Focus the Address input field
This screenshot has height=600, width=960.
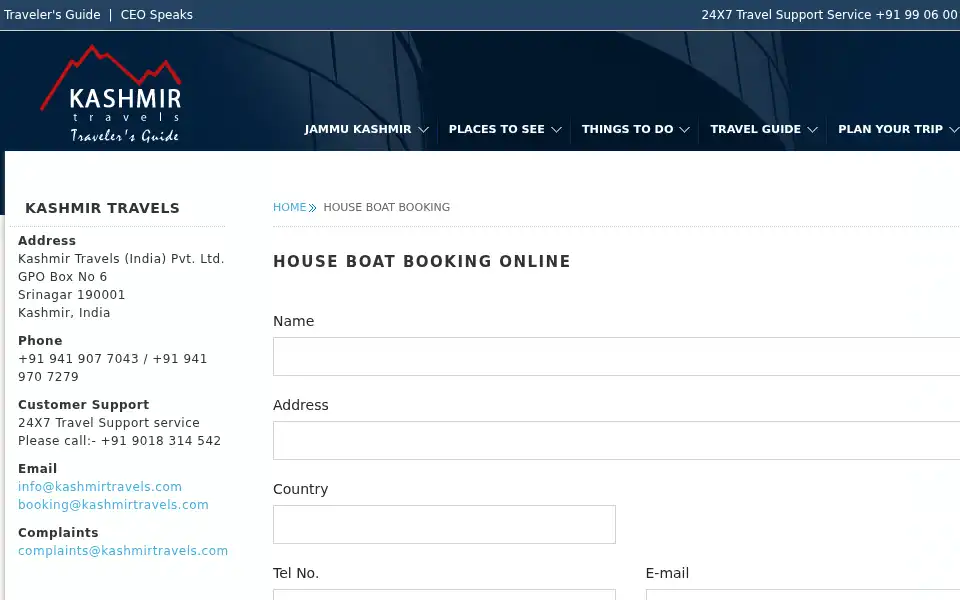(617, 440)
